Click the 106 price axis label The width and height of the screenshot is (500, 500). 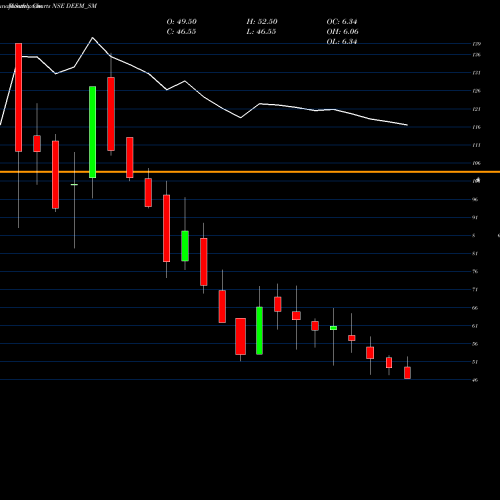[477, 163]
